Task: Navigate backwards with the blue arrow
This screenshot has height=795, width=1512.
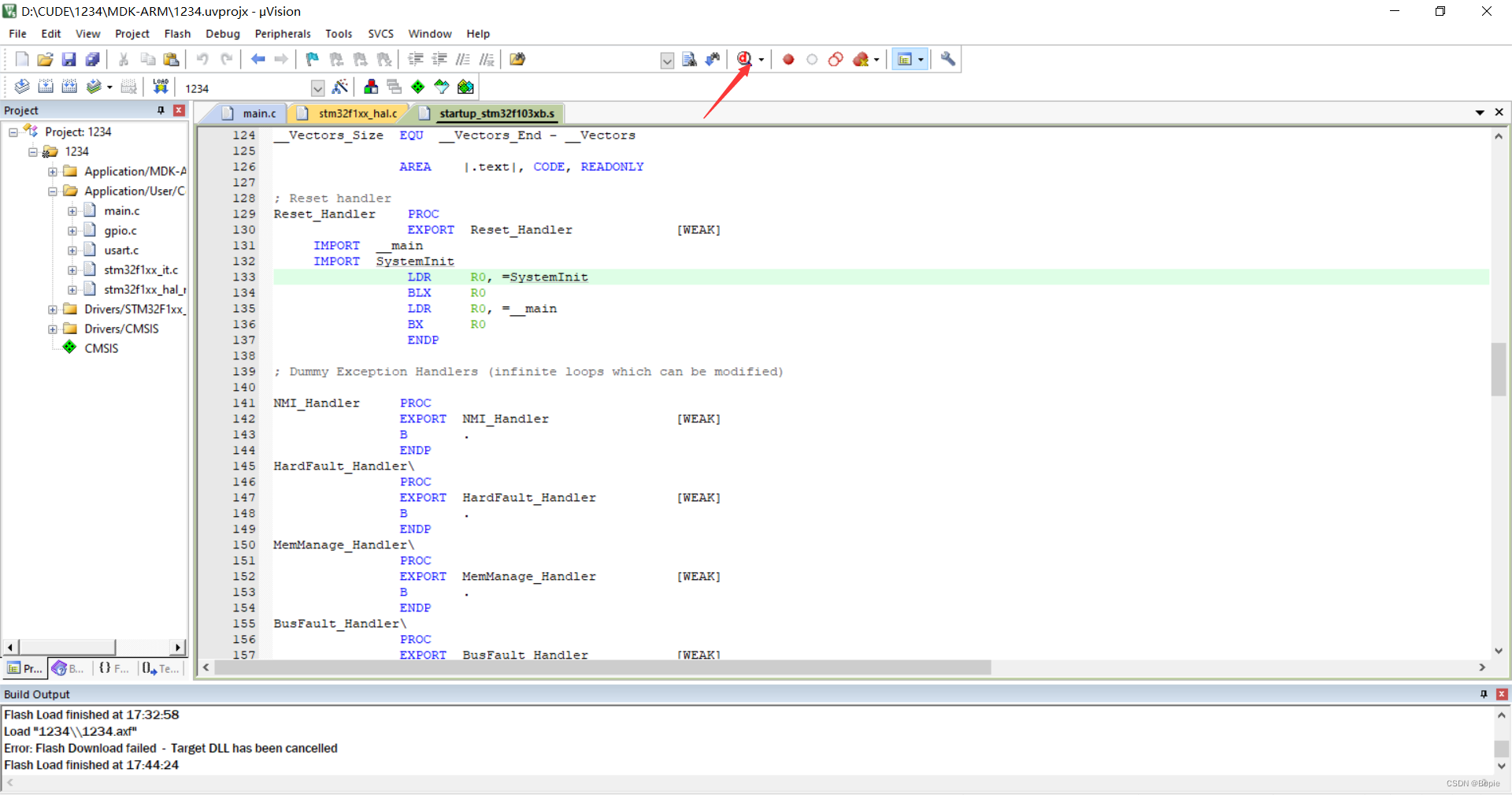Action: [258, 59]
